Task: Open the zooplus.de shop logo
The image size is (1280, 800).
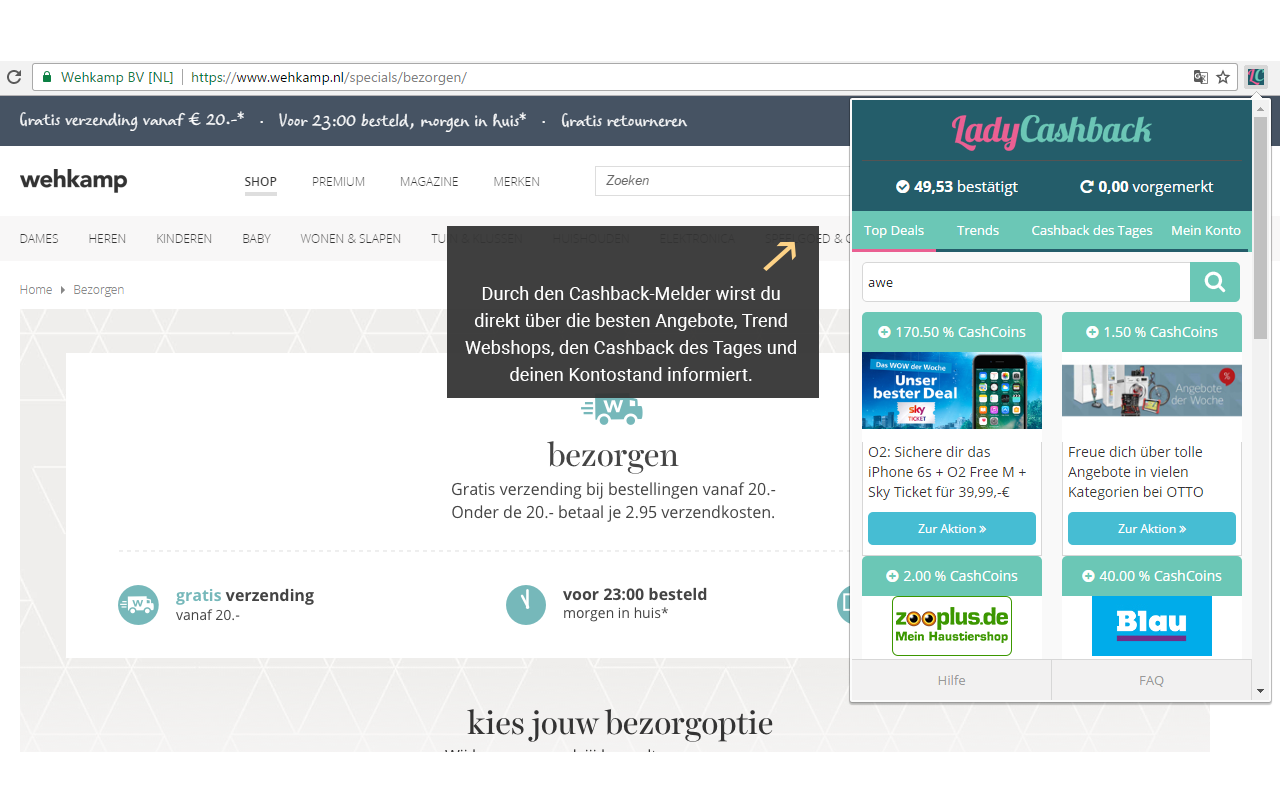Action: tap(952, 626)
